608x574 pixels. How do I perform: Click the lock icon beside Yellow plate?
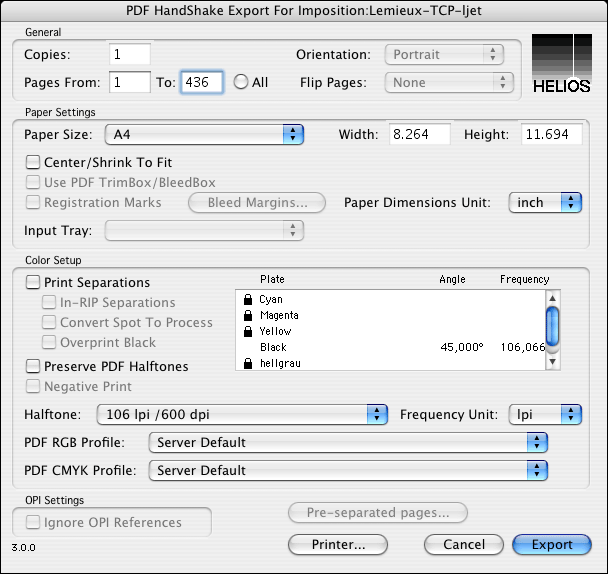coord(248,331)
